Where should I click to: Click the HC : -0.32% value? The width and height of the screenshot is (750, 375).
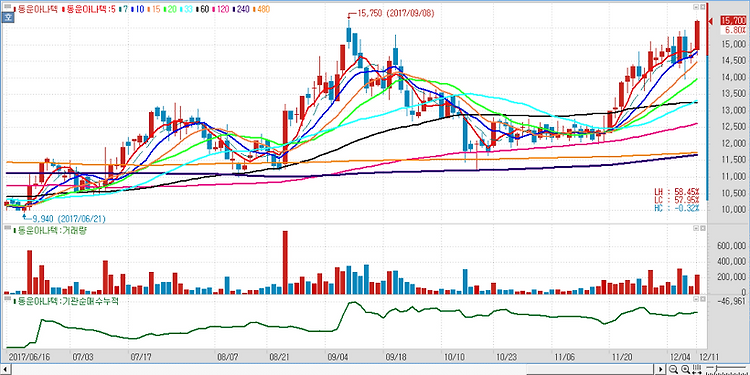[676, 208]
